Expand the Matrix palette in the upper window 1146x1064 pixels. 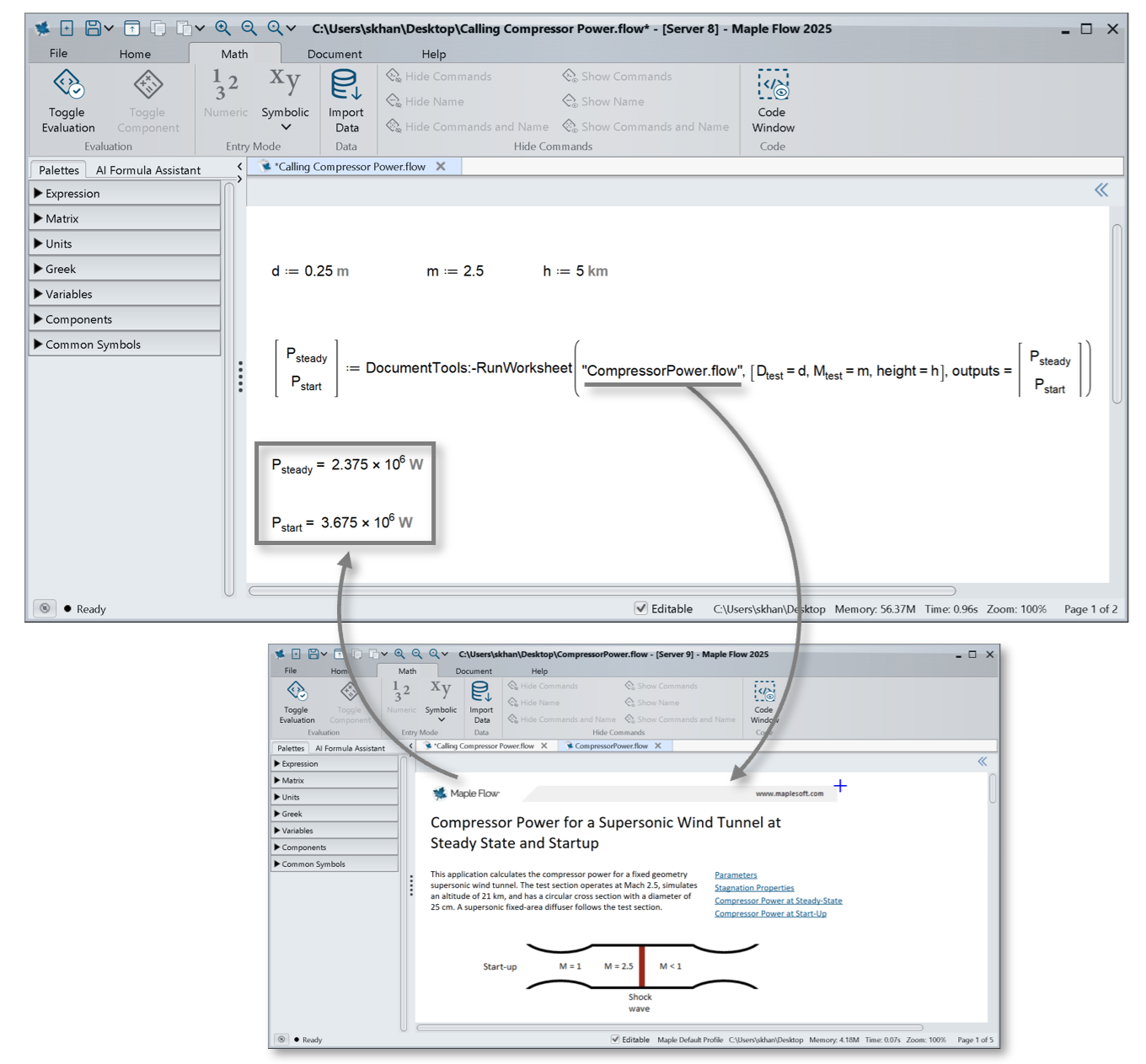tap(125, 218)
